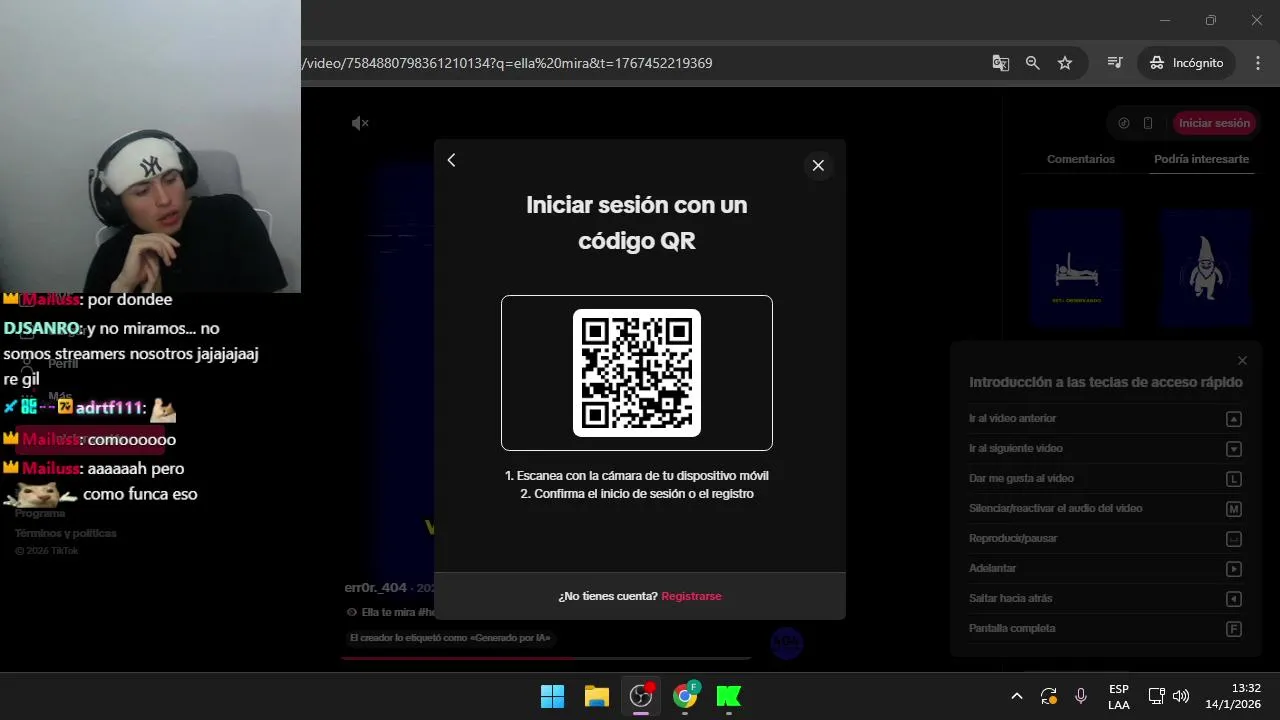The height and width of the screenshot is (720, 1280).
Task: Switch to Podría interesarte tab
Action: [x=1201, y=159]
